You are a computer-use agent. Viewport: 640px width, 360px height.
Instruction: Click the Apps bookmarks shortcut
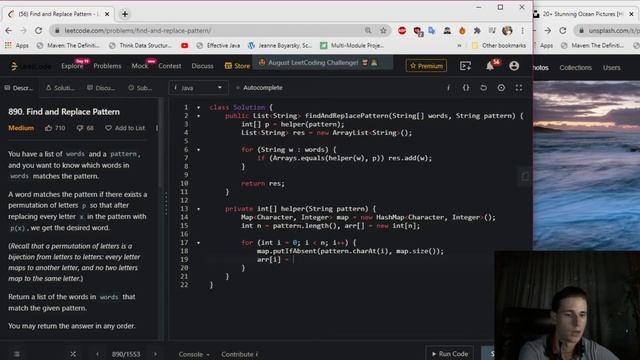(17, 46)
